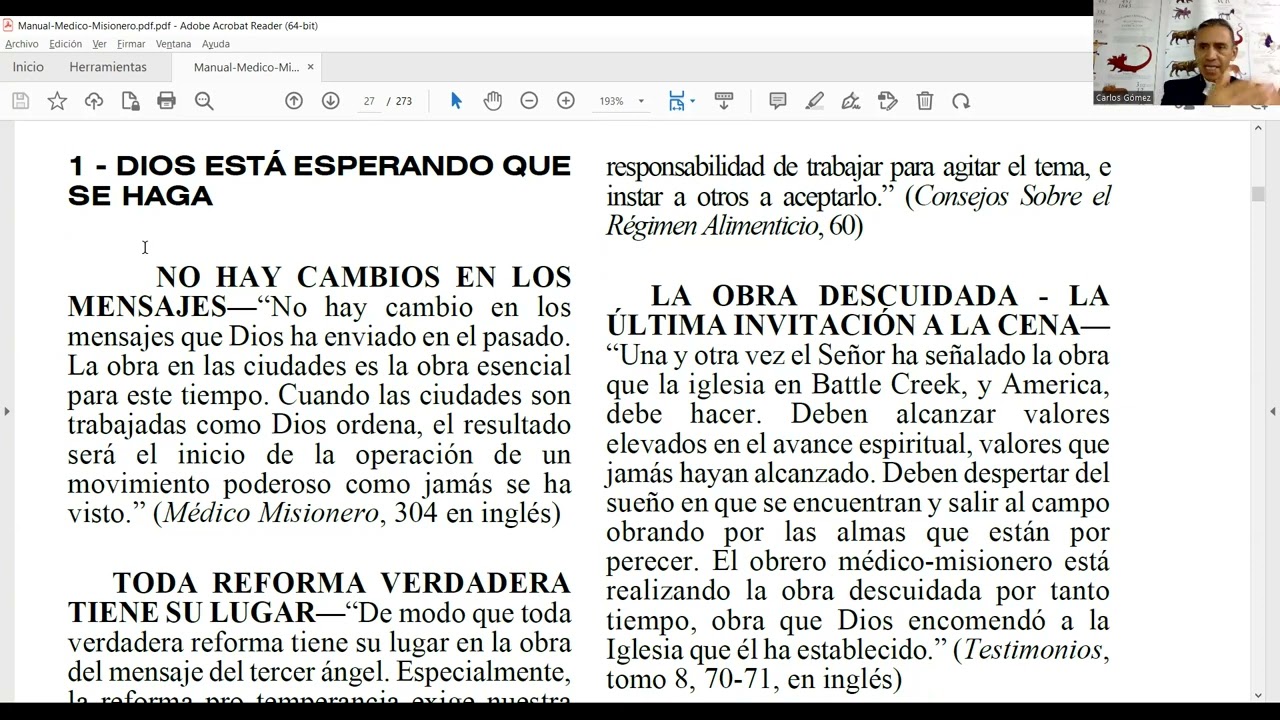Image resolution: width=1280 pixels, height=720 pixels.
Task: Click citation "Régimen Alimenticio"
Action: [712, 226]
